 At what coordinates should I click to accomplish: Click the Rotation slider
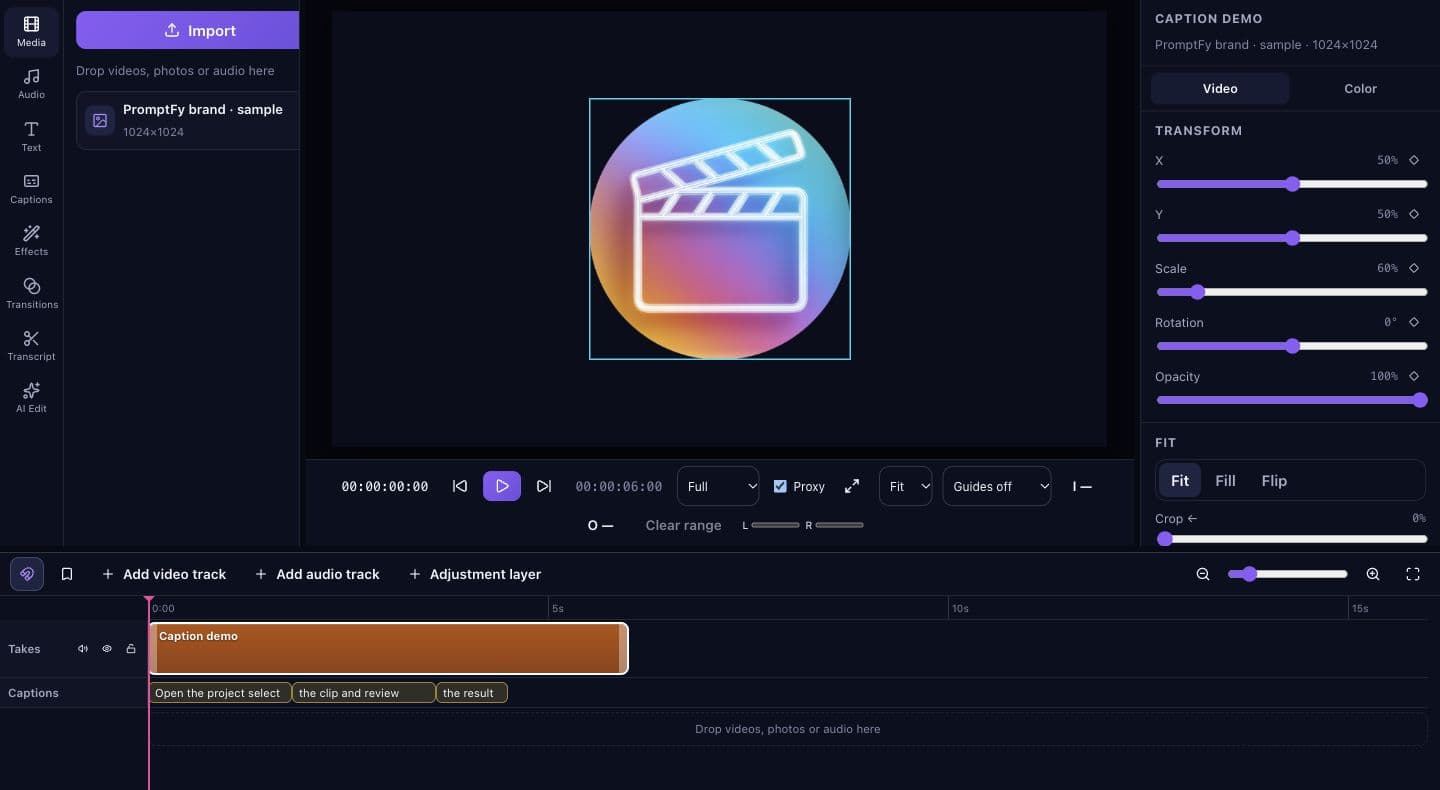click(x=1291, y=346)
